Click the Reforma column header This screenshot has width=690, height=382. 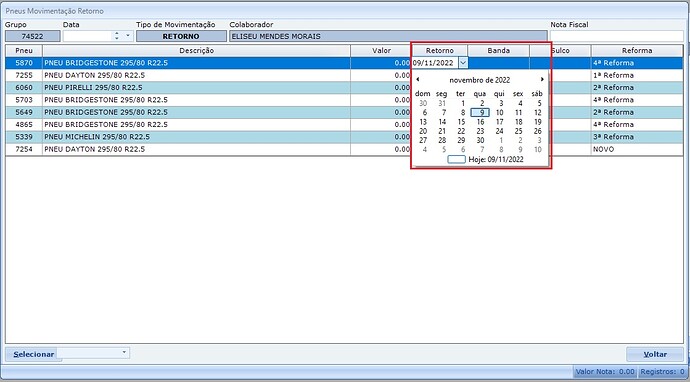coord(637,51)
